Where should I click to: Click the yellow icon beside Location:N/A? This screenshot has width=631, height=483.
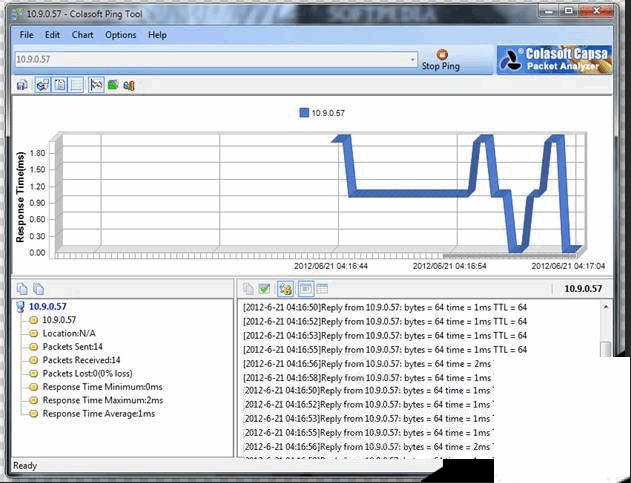34,334
